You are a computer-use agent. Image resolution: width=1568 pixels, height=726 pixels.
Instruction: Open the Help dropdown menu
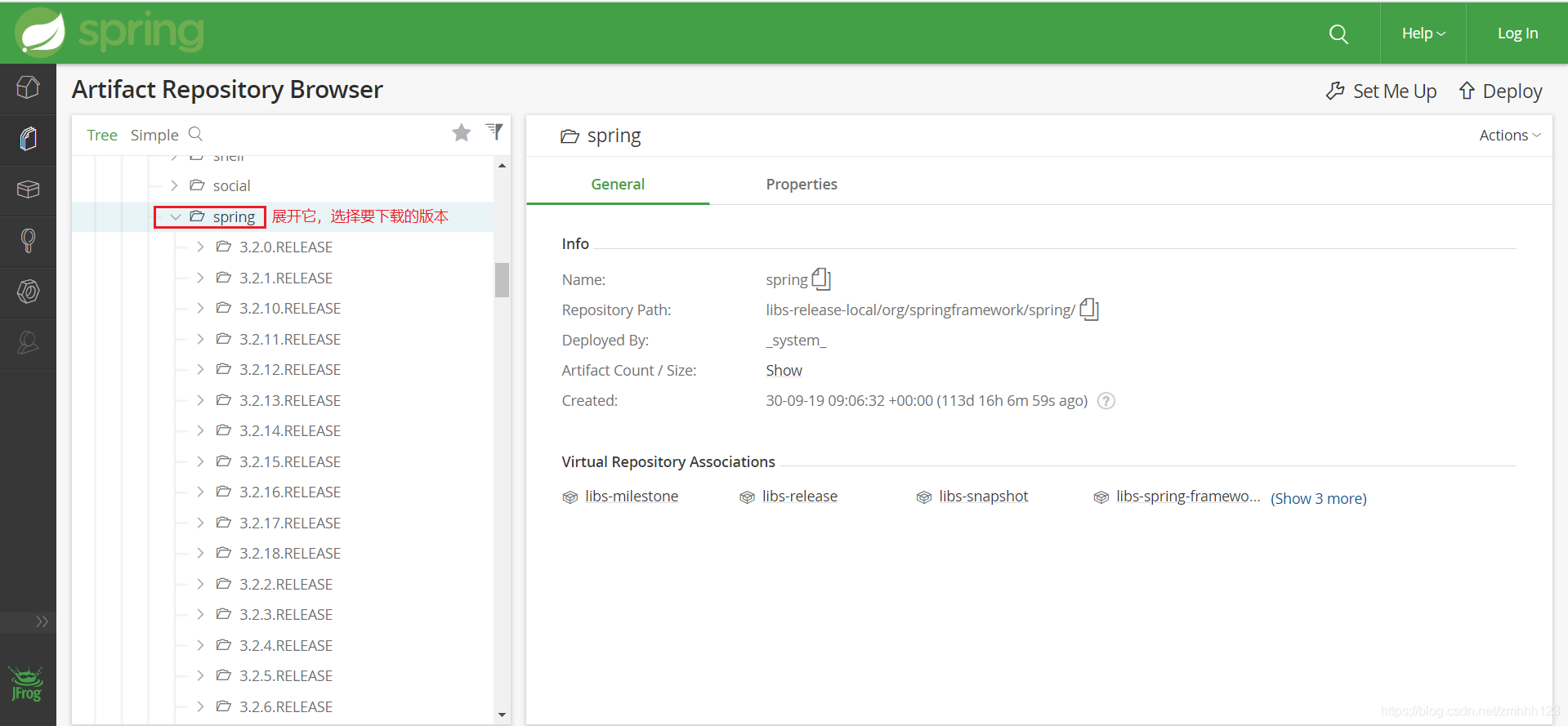(x=1423, y=33)
